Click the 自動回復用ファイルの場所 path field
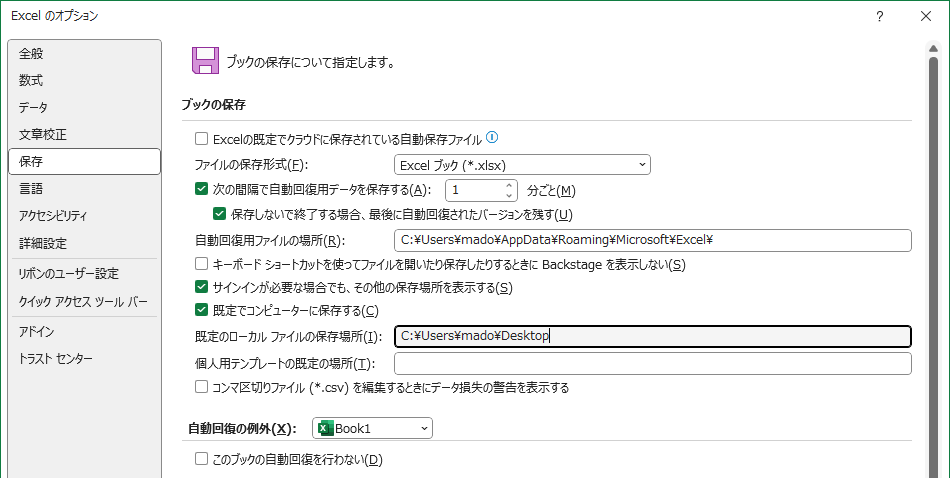Screen dimensions: 950x478 (x=653, y=240)
